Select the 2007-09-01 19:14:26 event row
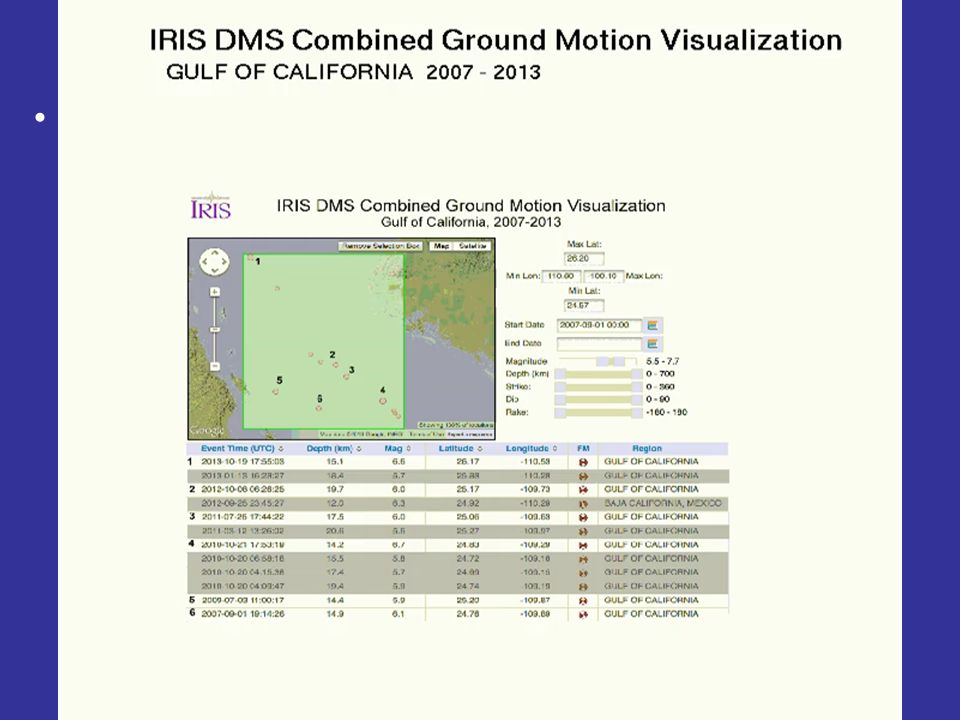 [457, 614]
